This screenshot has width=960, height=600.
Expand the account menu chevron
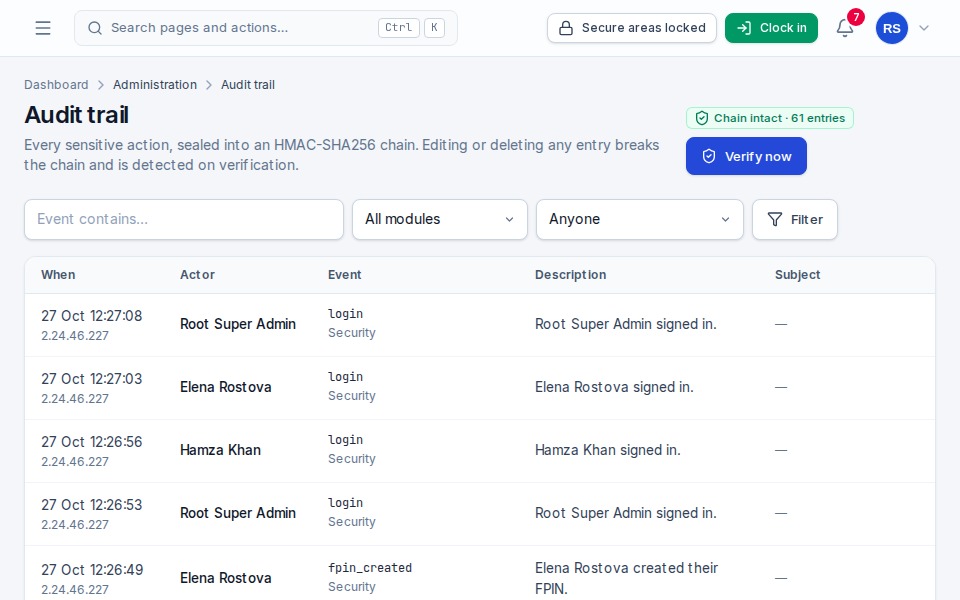[x=924, y=28]
